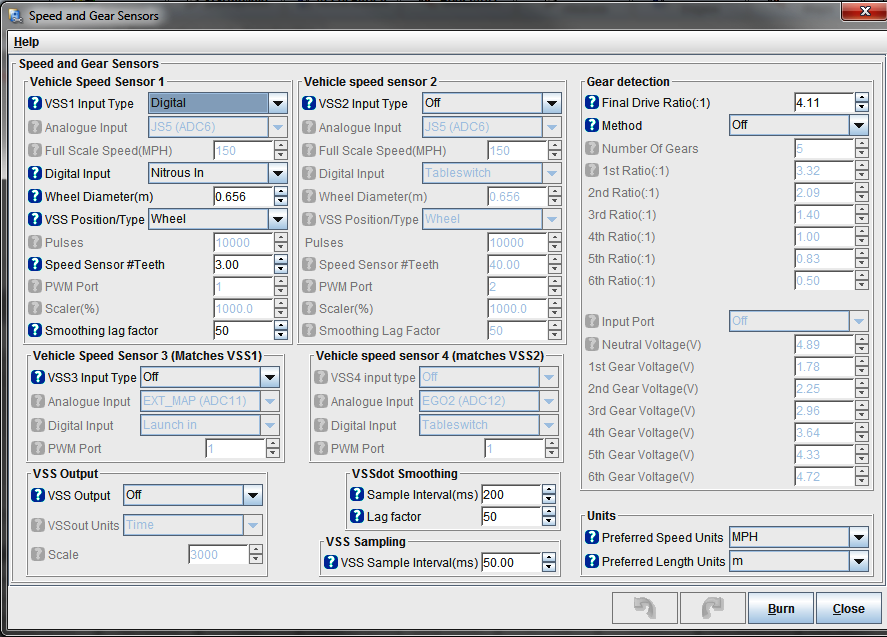Click help icon for Final Drive Ratio
Image resolution: width=887 pixels, height=637 pixels.
[592, 103]
